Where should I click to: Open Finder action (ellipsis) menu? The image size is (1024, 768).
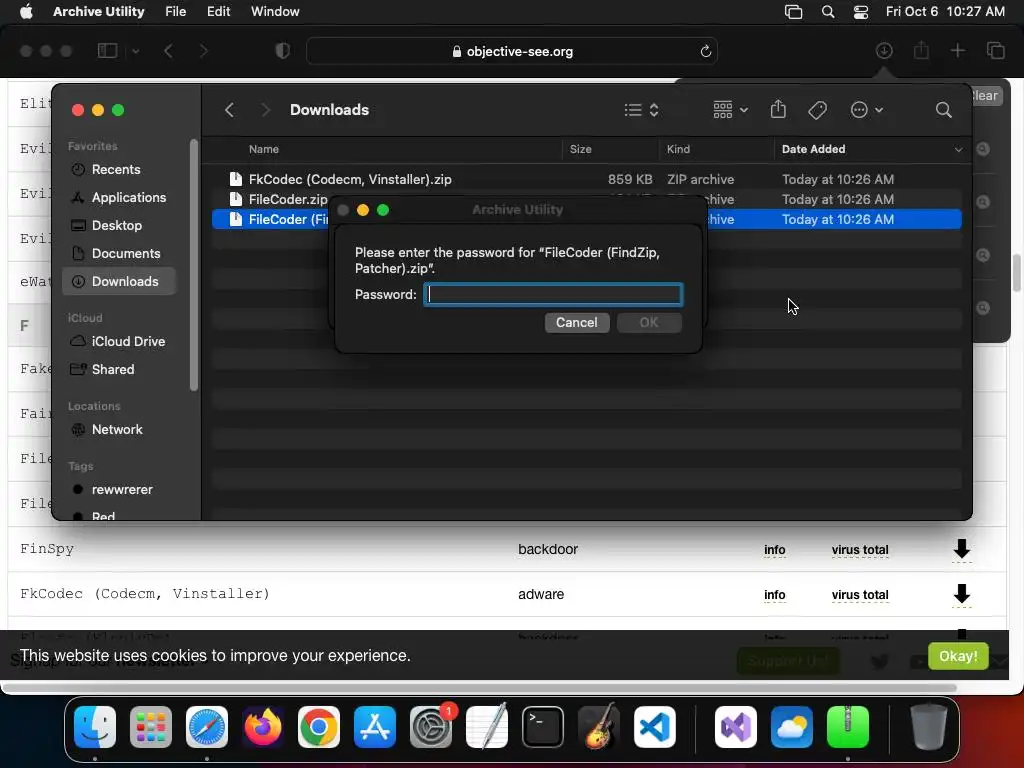click(867, 110)
